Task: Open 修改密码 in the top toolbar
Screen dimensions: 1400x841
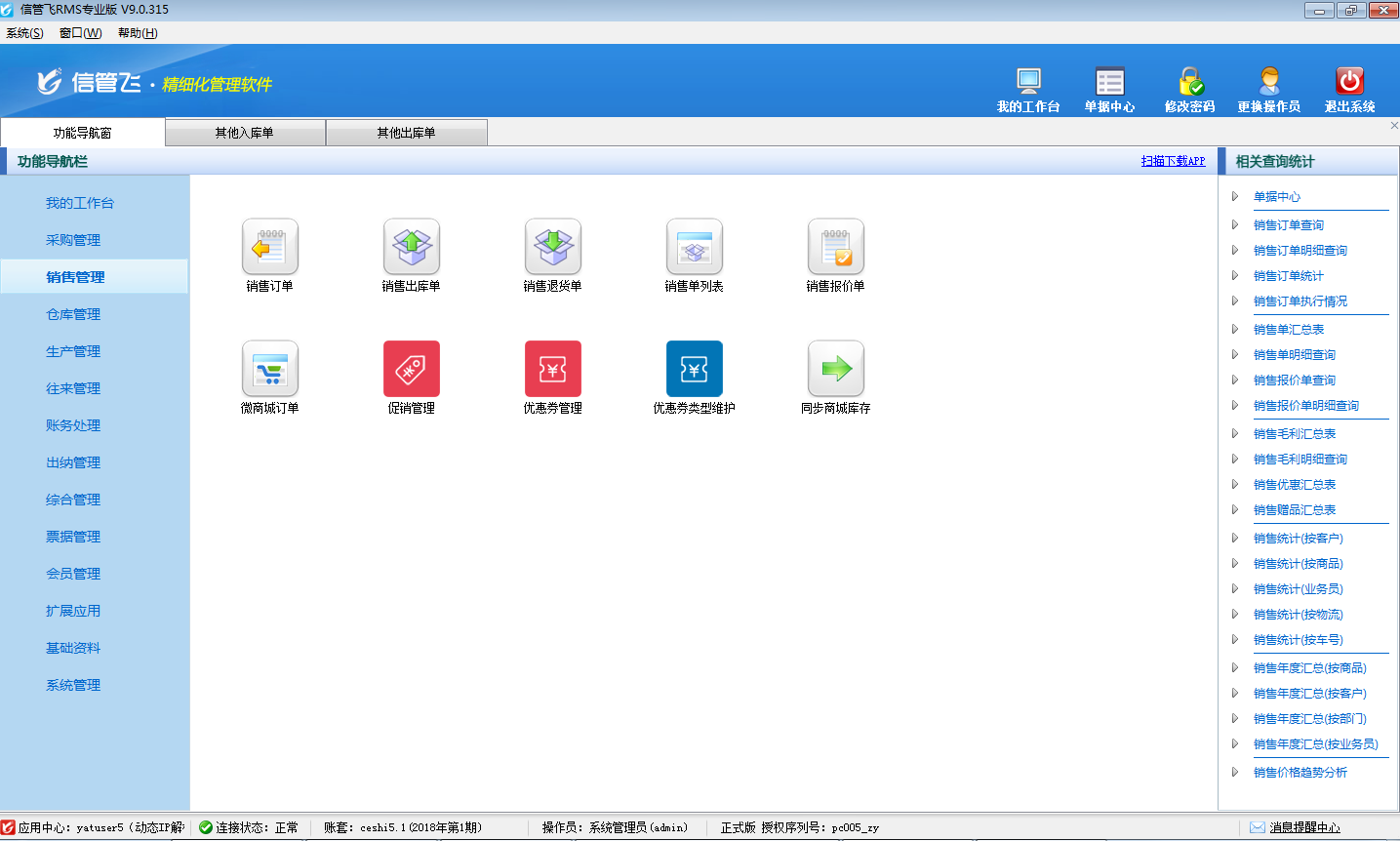Action: pyautogui.click(x=1189, y=82)
